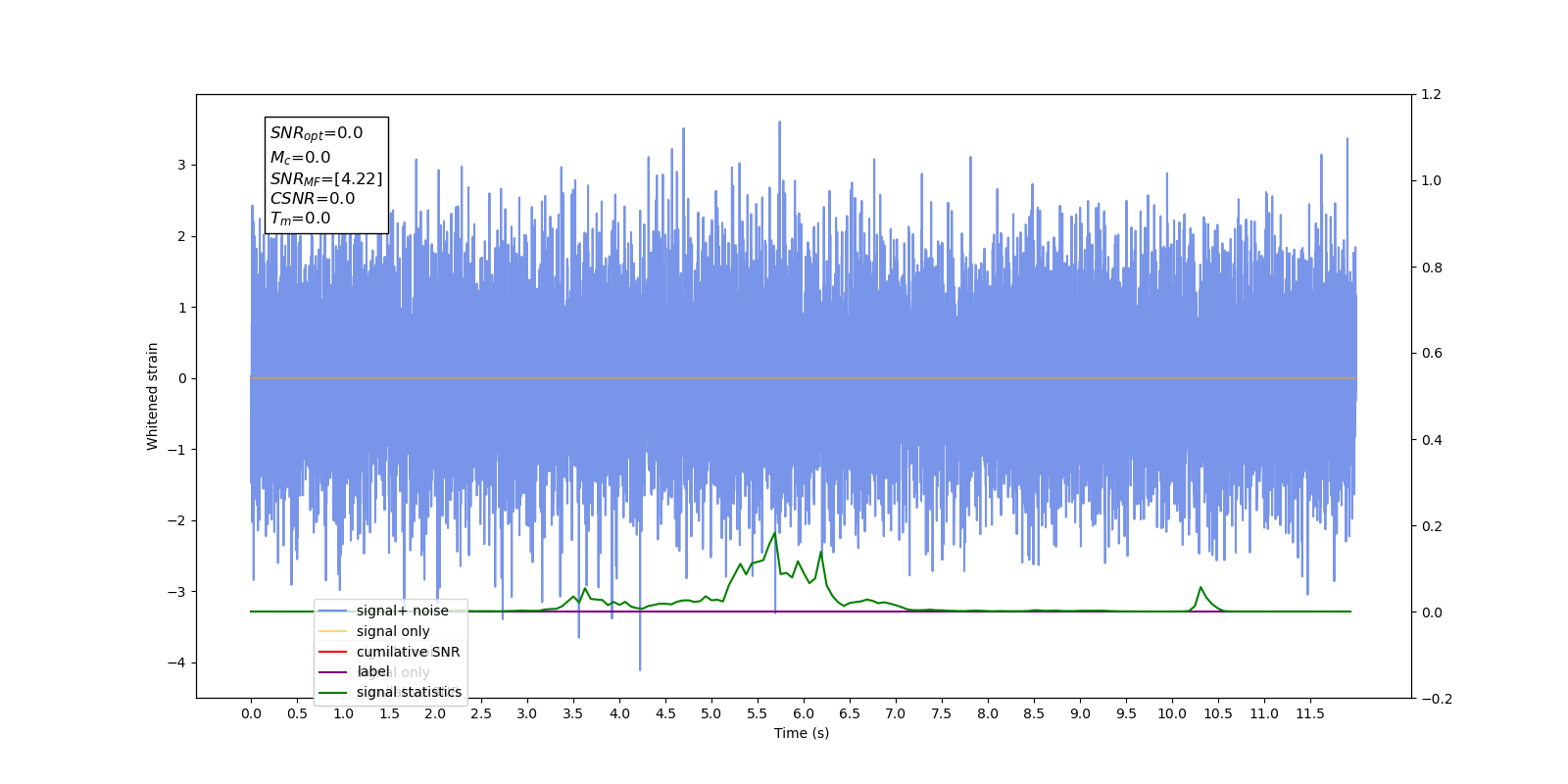This screenshot has width=1568, height=784.
Task: Click the 0.8 tick label on the right axis
Action: (x=1432, y=268)
